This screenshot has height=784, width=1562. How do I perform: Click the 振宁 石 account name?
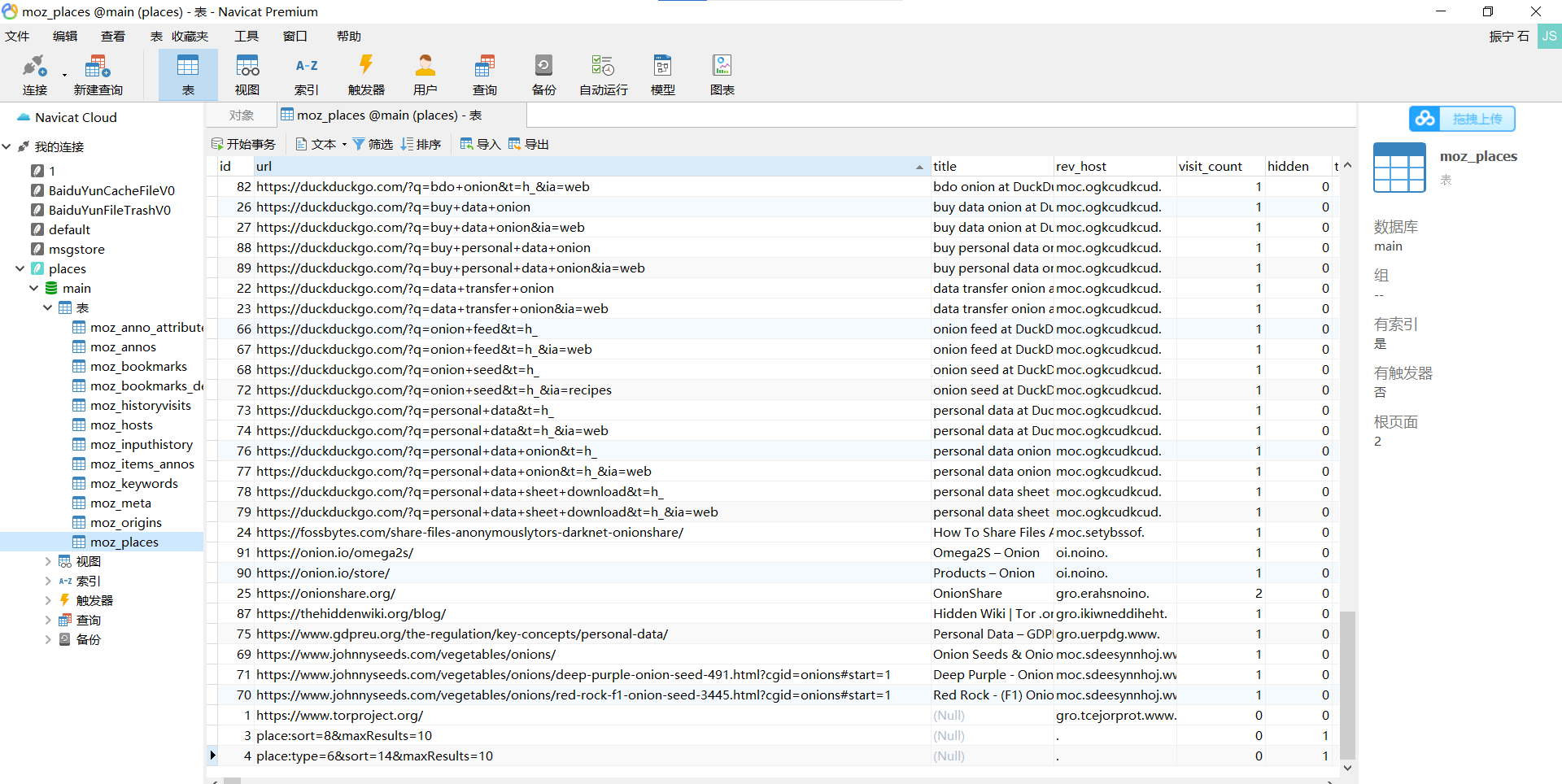click(1509, 37)
